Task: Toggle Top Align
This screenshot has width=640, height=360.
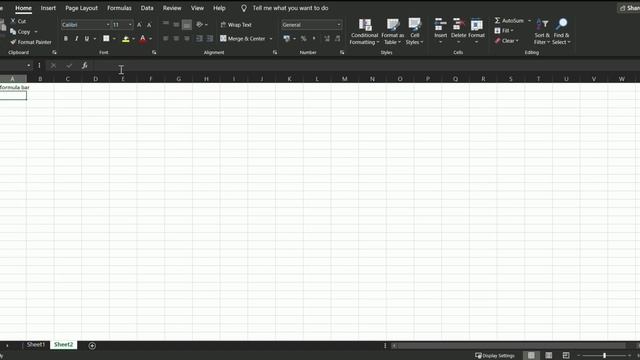Action: pos(166,24)
